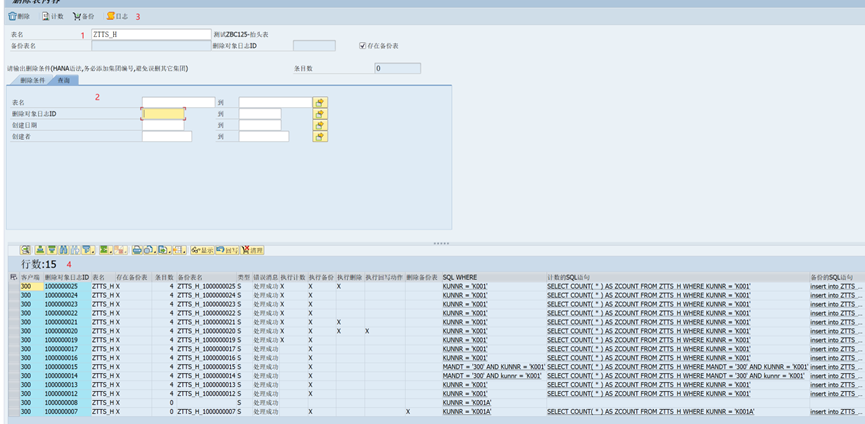Click the Subtotals icon in grid toolbar
The width and height of the screenshot is (865, 424).
click(121, 250)
